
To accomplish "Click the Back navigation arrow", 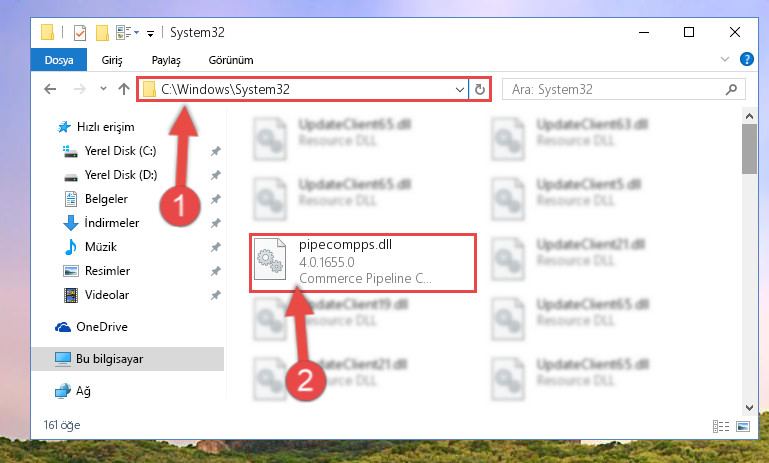I will pos(50,89).
